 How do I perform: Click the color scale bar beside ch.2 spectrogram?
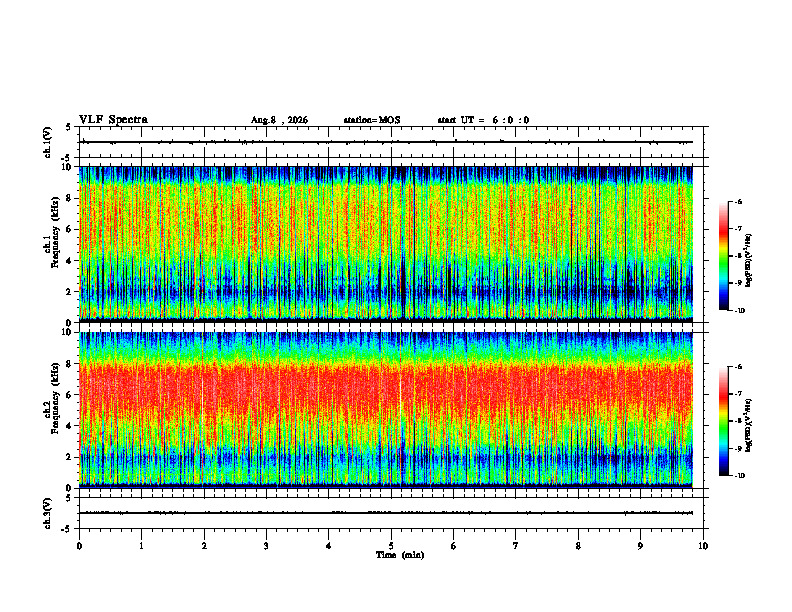723,421
